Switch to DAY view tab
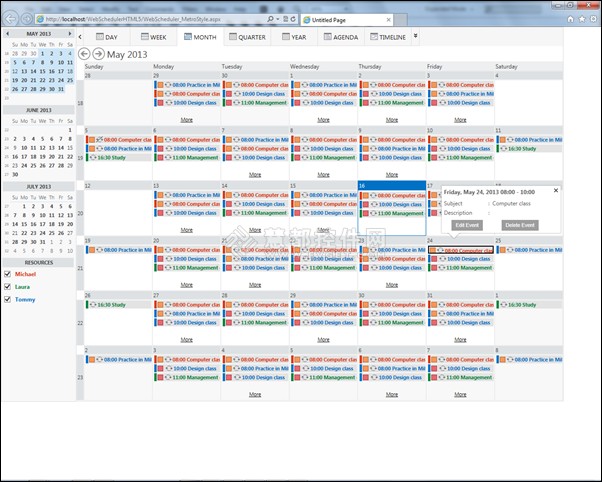Image resolution: width=602 pixels, height=482 pixels. click(x=107, y=37)
